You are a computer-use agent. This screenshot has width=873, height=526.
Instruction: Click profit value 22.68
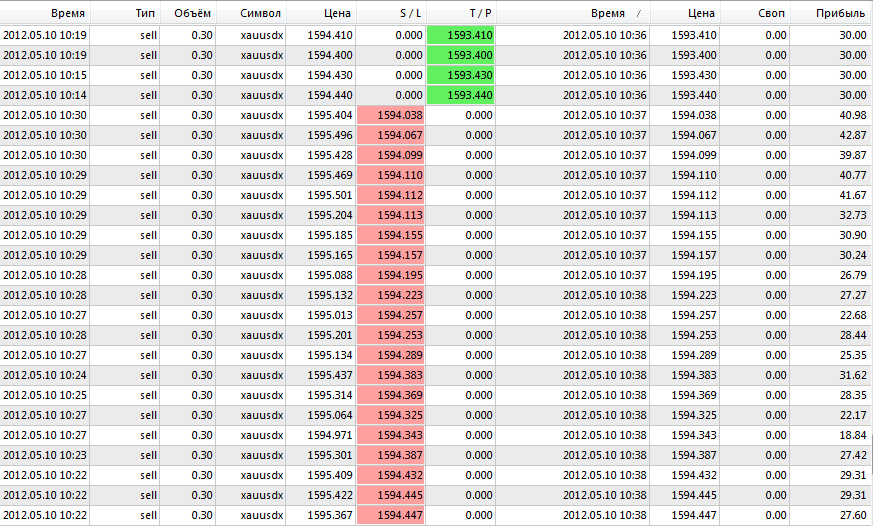click(854, 315)
